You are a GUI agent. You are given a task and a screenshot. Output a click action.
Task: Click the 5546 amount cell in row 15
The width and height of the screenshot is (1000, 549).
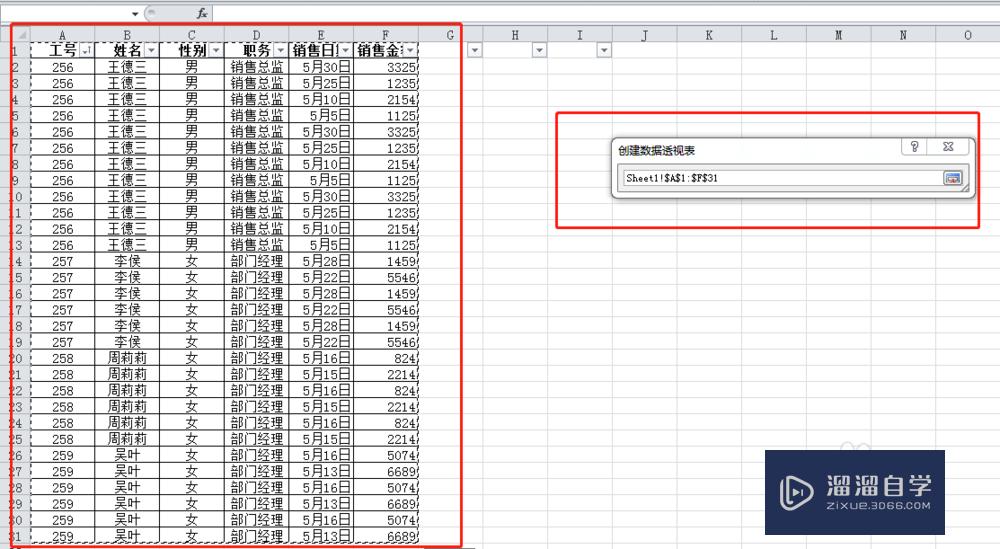coord(386,277)
